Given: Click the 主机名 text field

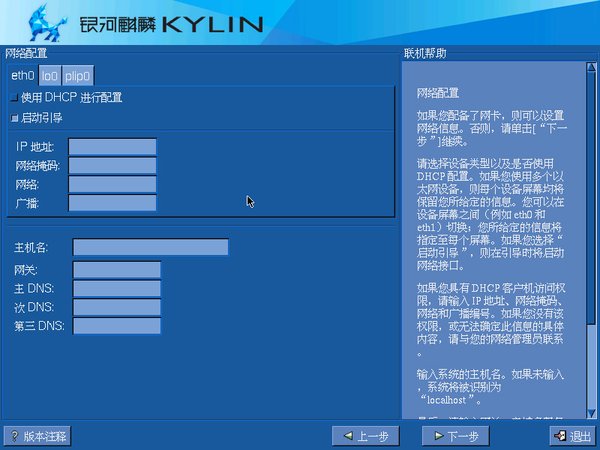Looking at the screenshot, I should click(x=151, y=247).
